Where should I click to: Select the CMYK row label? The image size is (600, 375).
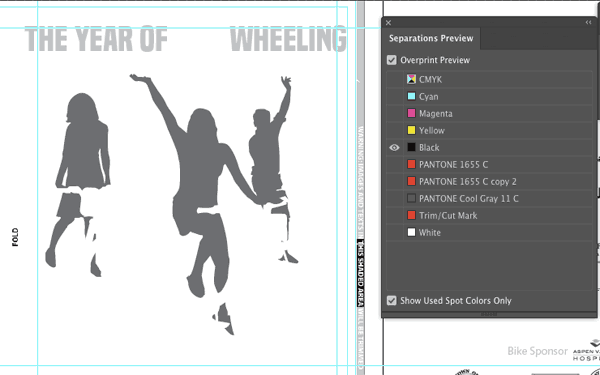pos(430,80)
